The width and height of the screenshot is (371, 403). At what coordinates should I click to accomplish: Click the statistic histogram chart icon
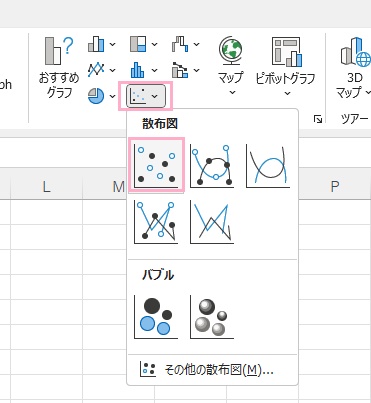138,70
